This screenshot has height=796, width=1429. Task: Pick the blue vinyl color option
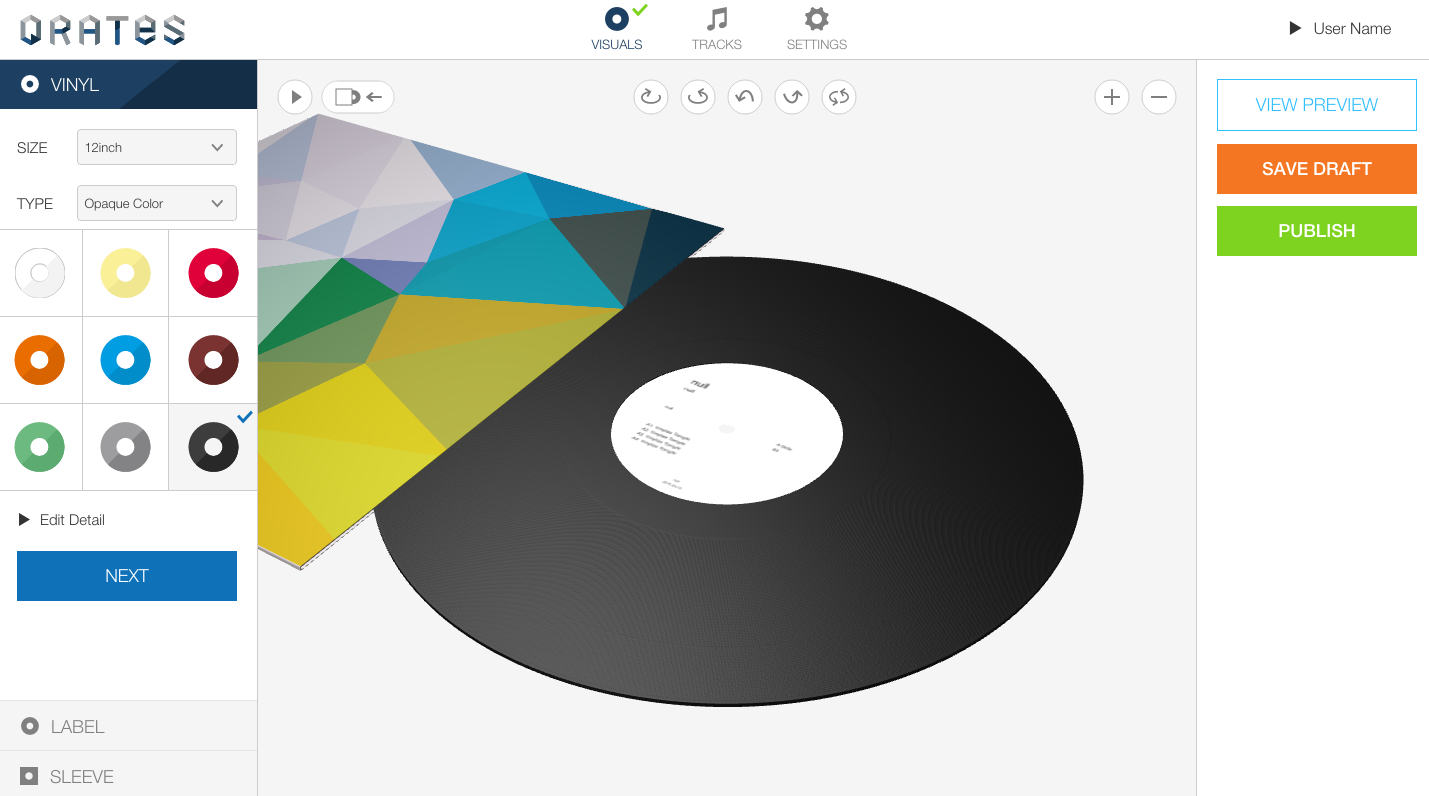click(x=126, y=360)
